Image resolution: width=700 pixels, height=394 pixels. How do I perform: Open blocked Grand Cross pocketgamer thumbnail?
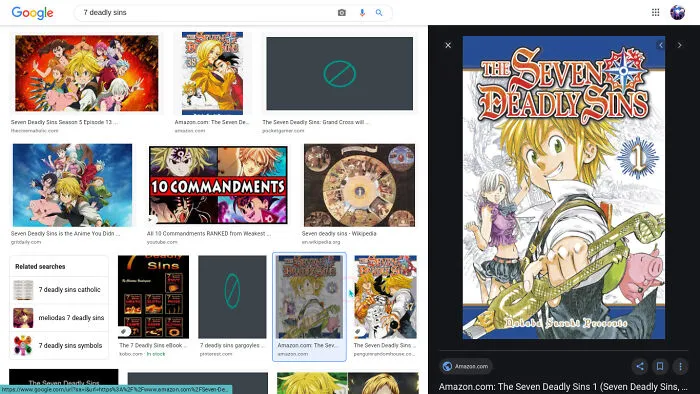pos(339,74)
